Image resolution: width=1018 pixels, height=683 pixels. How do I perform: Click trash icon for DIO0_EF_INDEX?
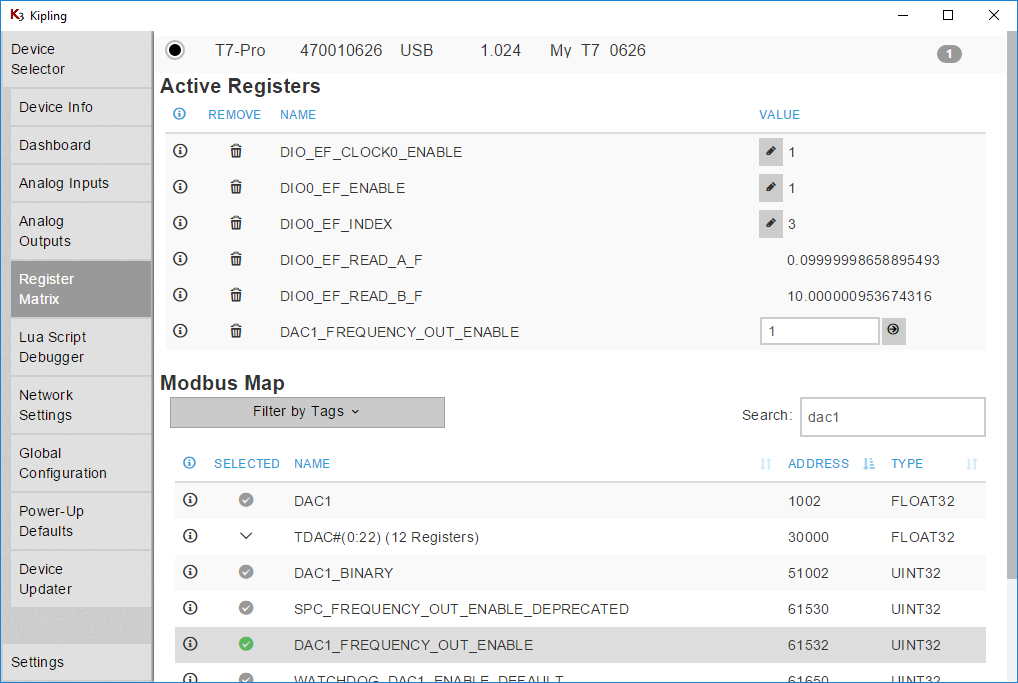(x=236, y=223)
